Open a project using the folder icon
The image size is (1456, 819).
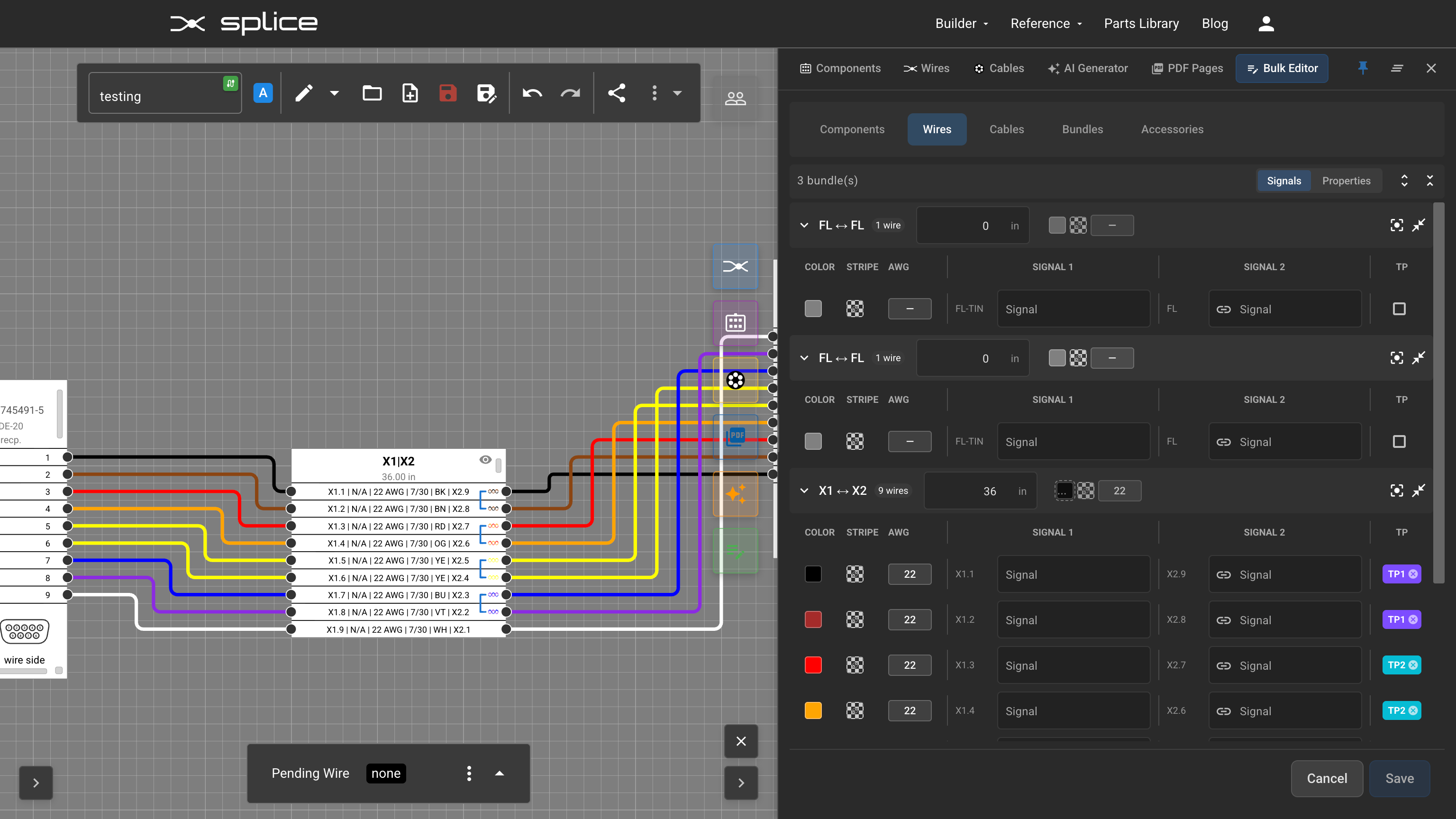(372, 93)
